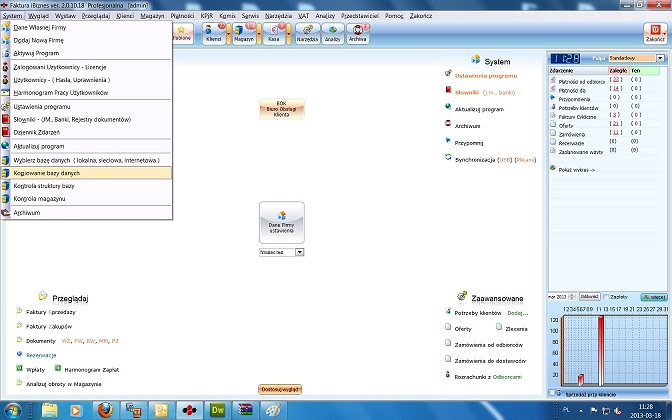Click the Aktualizuj program globe icon in System panel
Screen dimensions: 672x420
click(x=448, y=107)
